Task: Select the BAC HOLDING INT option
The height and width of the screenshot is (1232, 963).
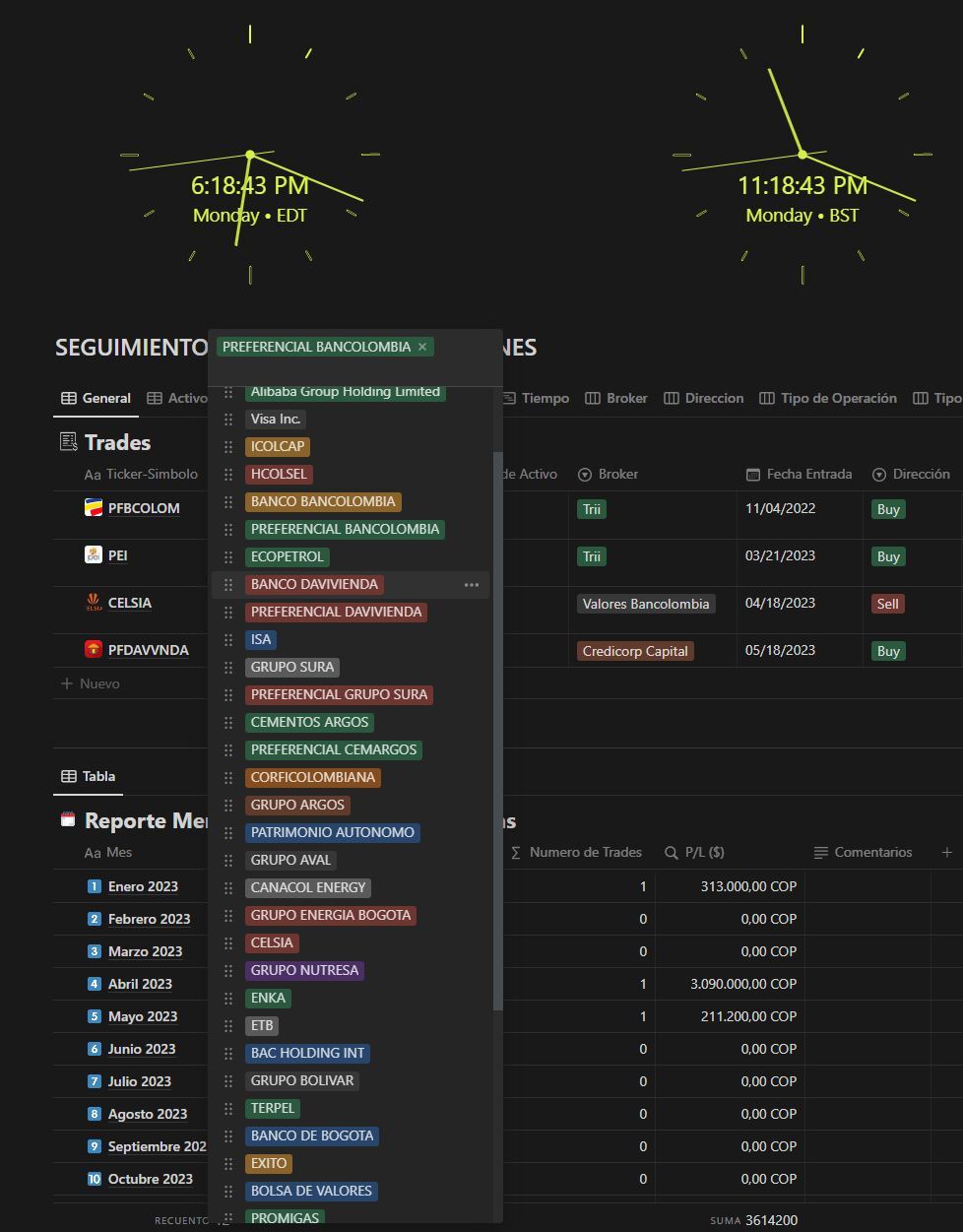Action: pyautogui.click(x=308, y=1053)
